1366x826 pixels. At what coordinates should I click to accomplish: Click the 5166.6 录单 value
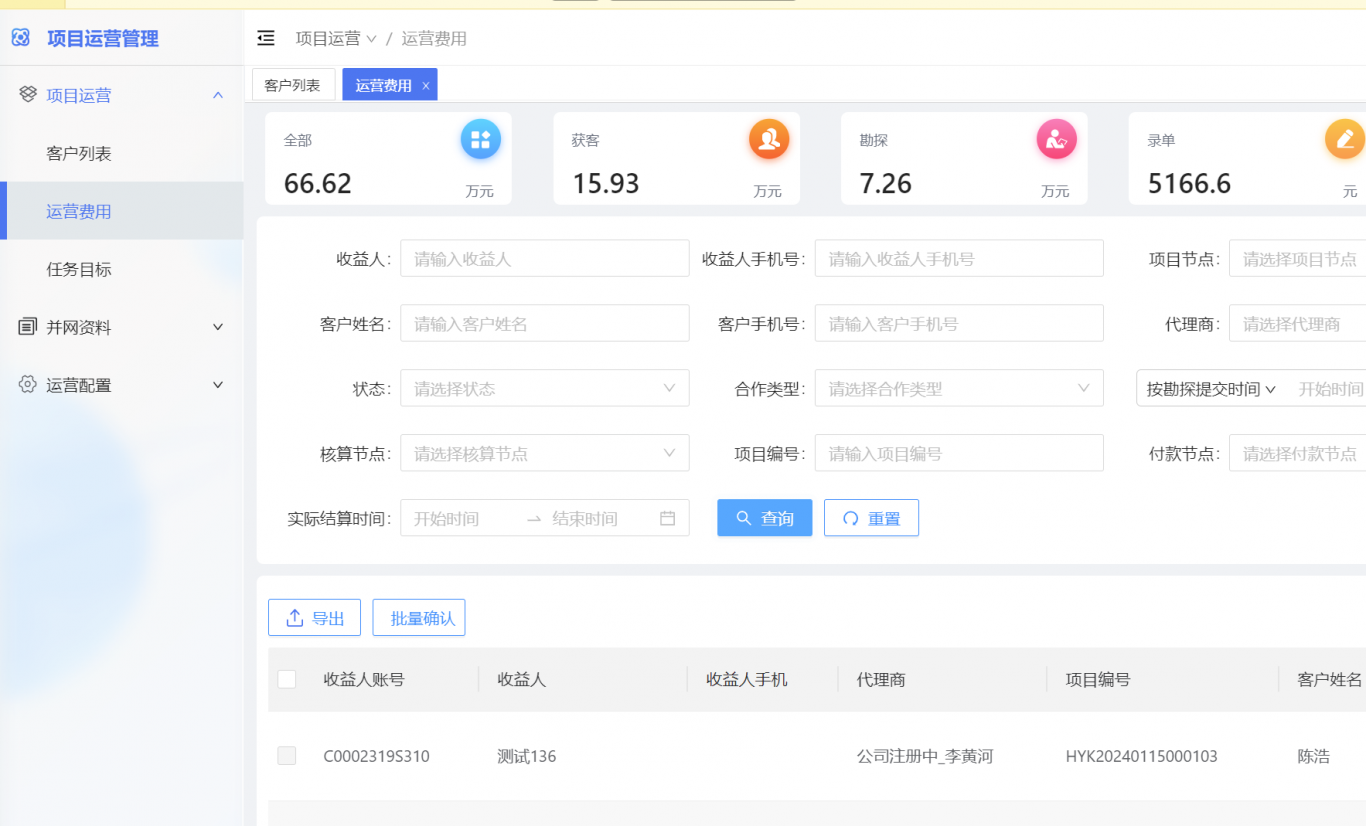tap(1189, 184)
